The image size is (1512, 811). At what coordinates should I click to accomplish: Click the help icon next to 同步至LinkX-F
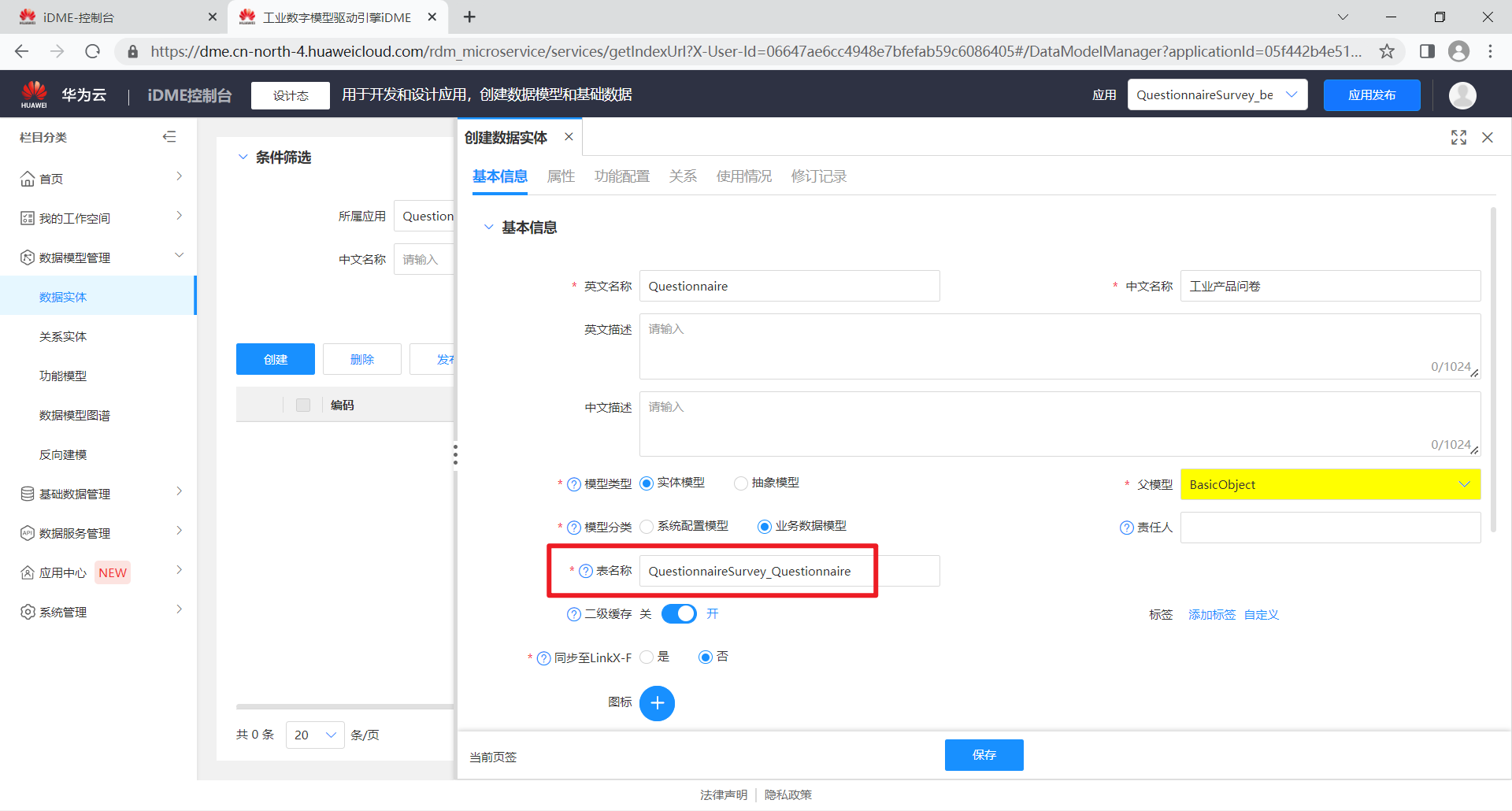[x=543, y=658]
